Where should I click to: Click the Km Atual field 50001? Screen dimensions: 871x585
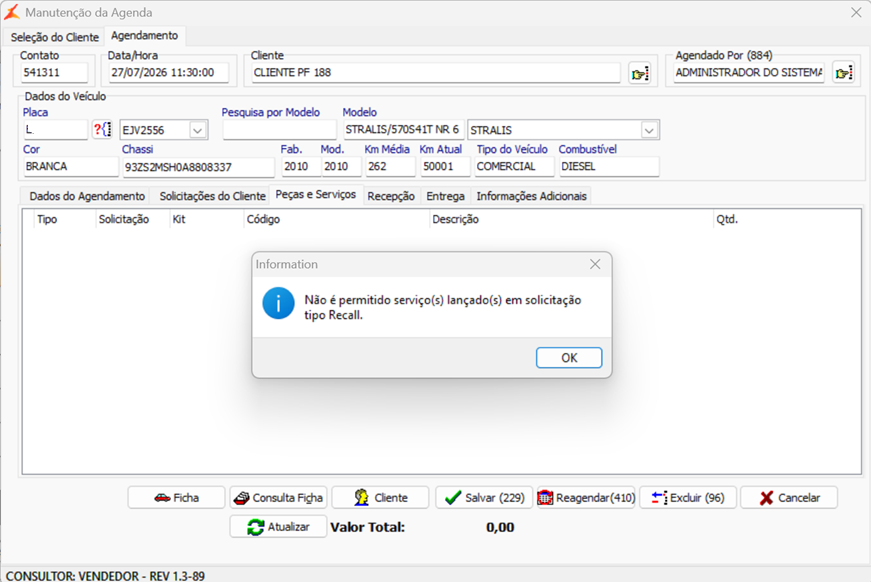point(445,167)
